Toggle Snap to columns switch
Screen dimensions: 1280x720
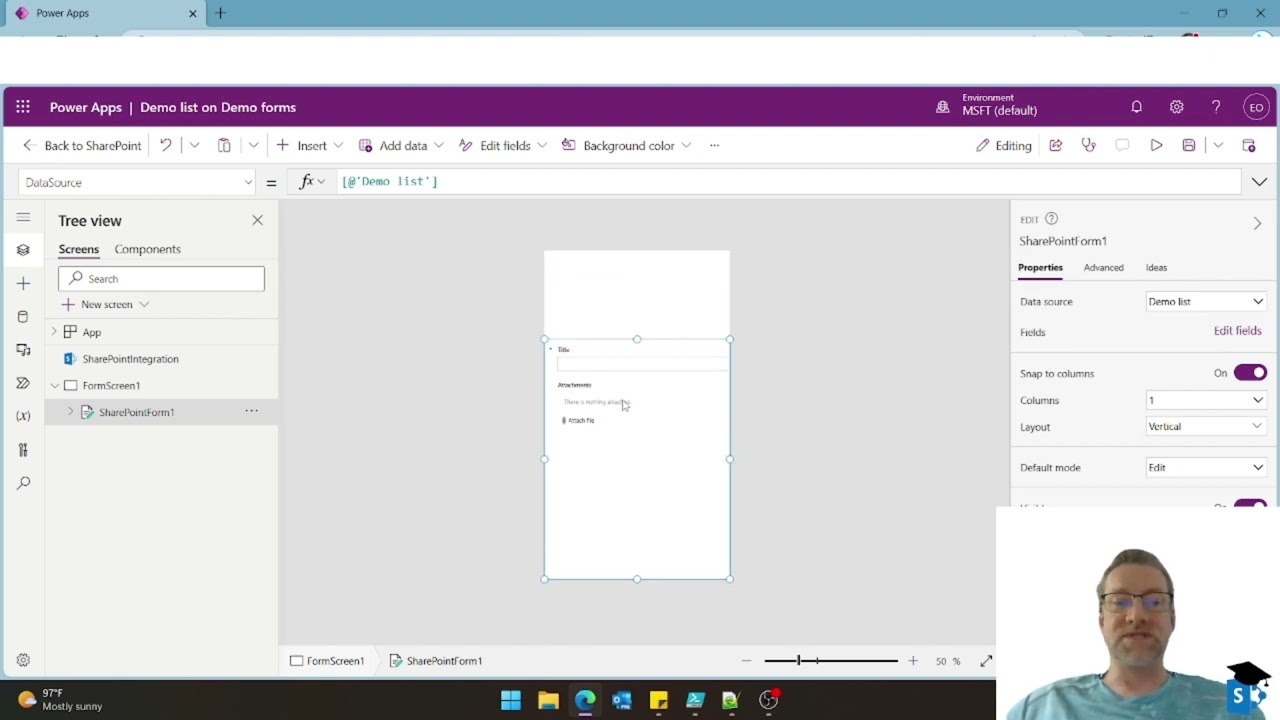[x=1250, y=373]
